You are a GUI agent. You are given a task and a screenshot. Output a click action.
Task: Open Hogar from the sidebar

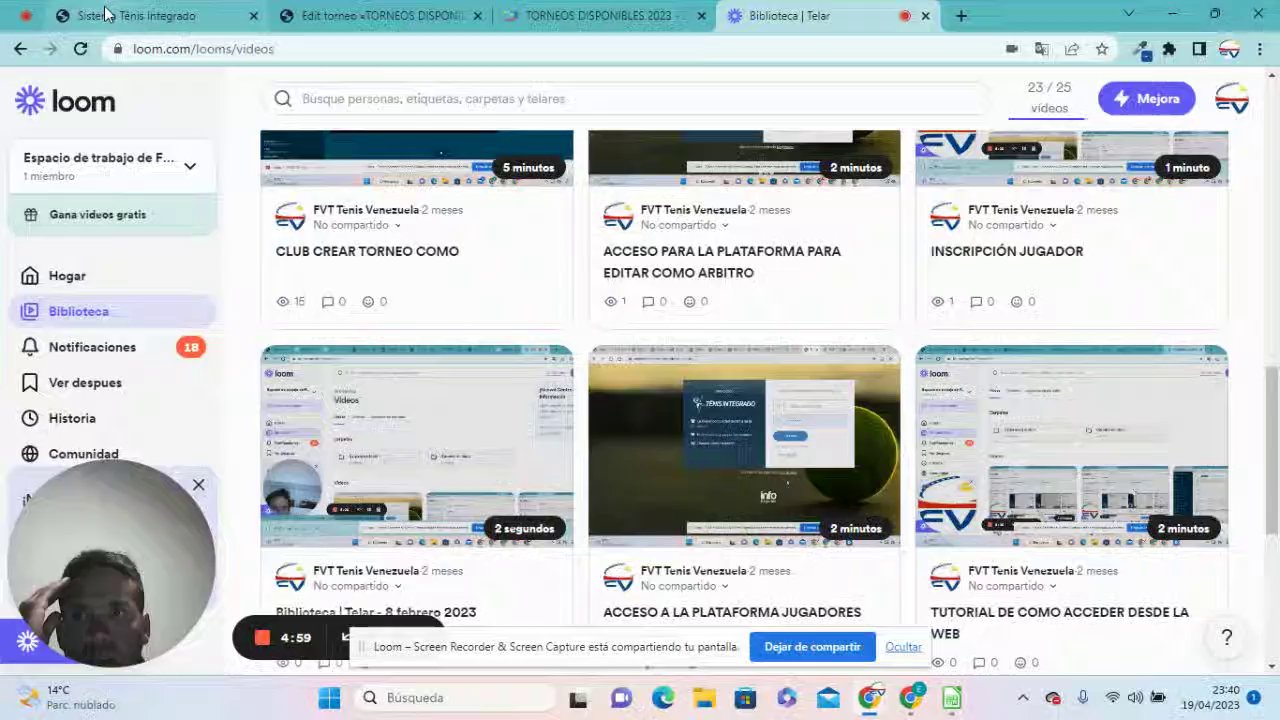[x=67, y=276]
